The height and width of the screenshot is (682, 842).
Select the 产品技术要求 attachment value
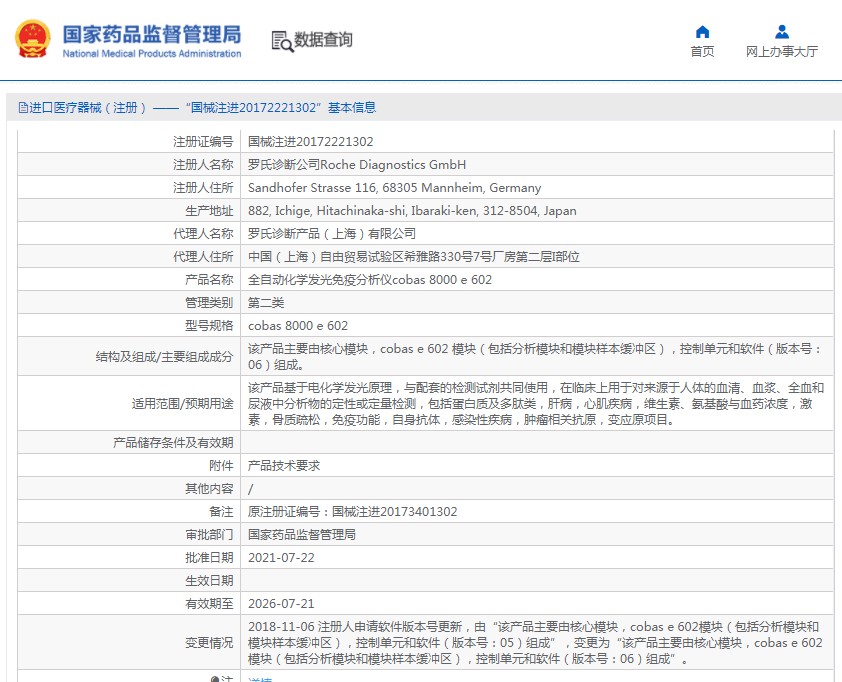284,466
